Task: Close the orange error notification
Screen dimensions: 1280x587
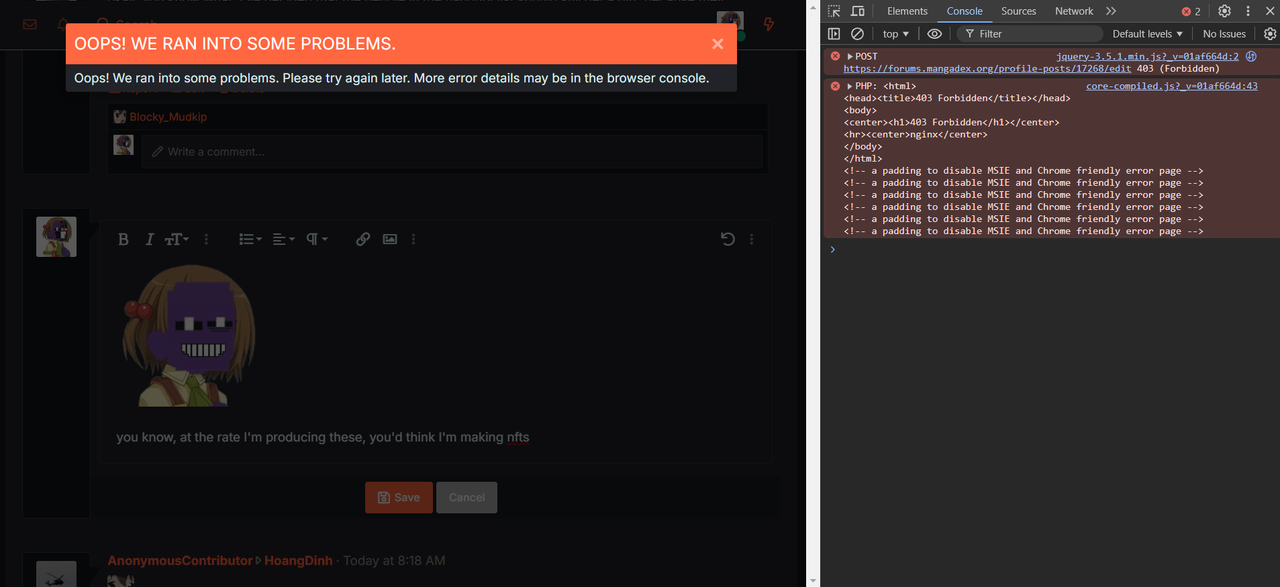Action: [718, 44]
